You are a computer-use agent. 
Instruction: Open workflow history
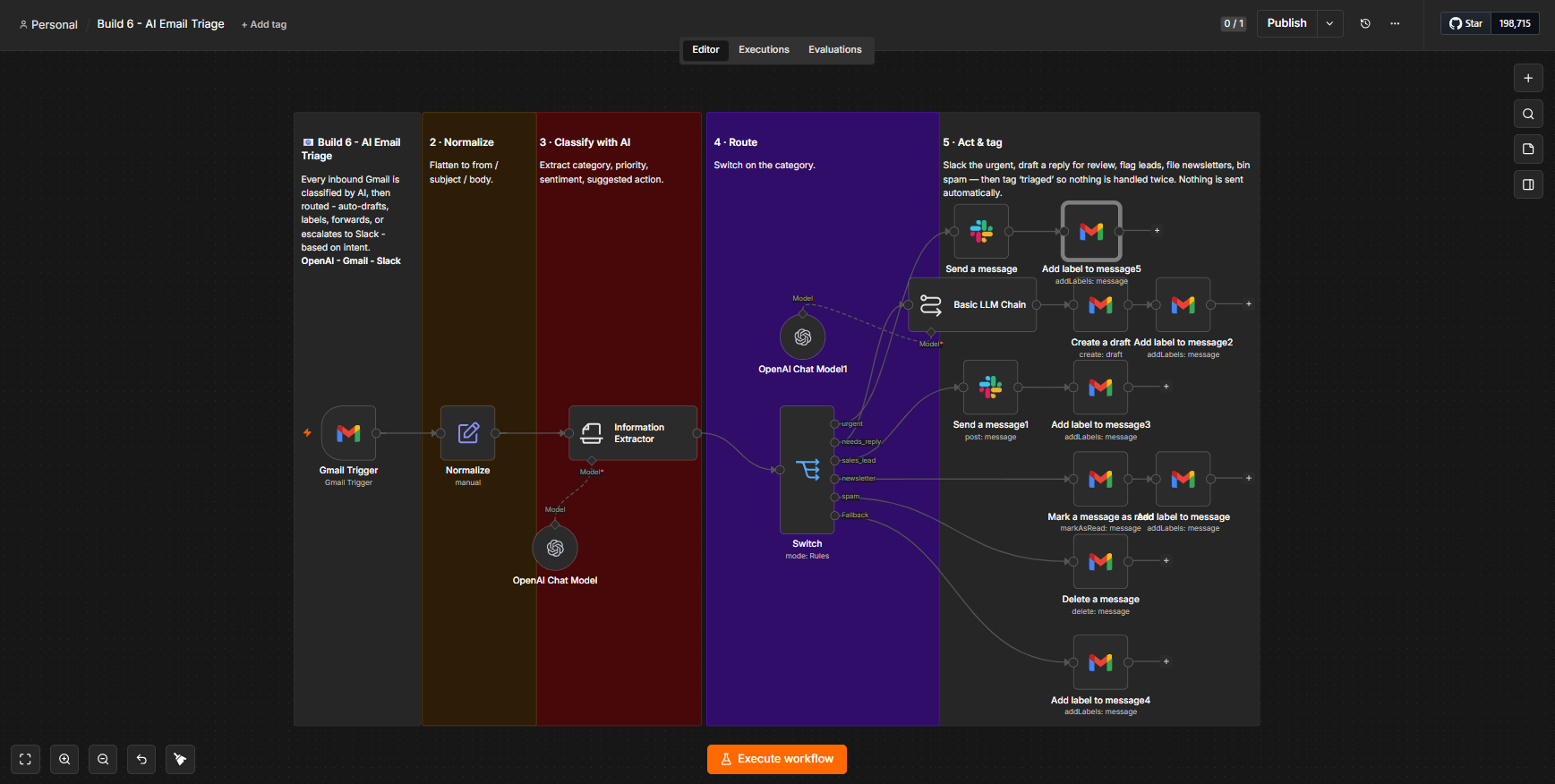pyautogui.click(x=1365, y=23)
